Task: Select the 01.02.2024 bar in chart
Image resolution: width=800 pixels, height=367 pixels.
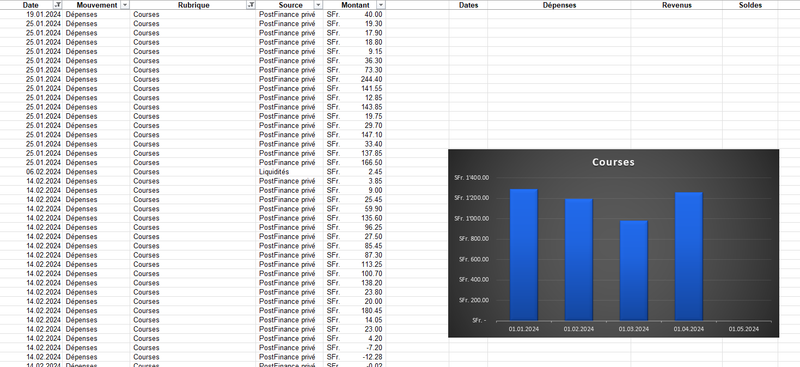Action: (579, 260)
